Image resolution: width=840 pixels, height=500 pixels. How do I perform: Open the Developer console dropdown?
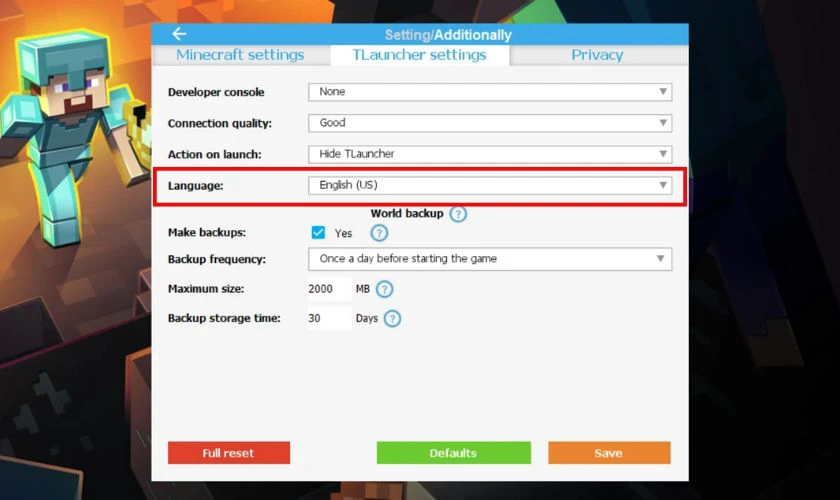coord(490,92)
